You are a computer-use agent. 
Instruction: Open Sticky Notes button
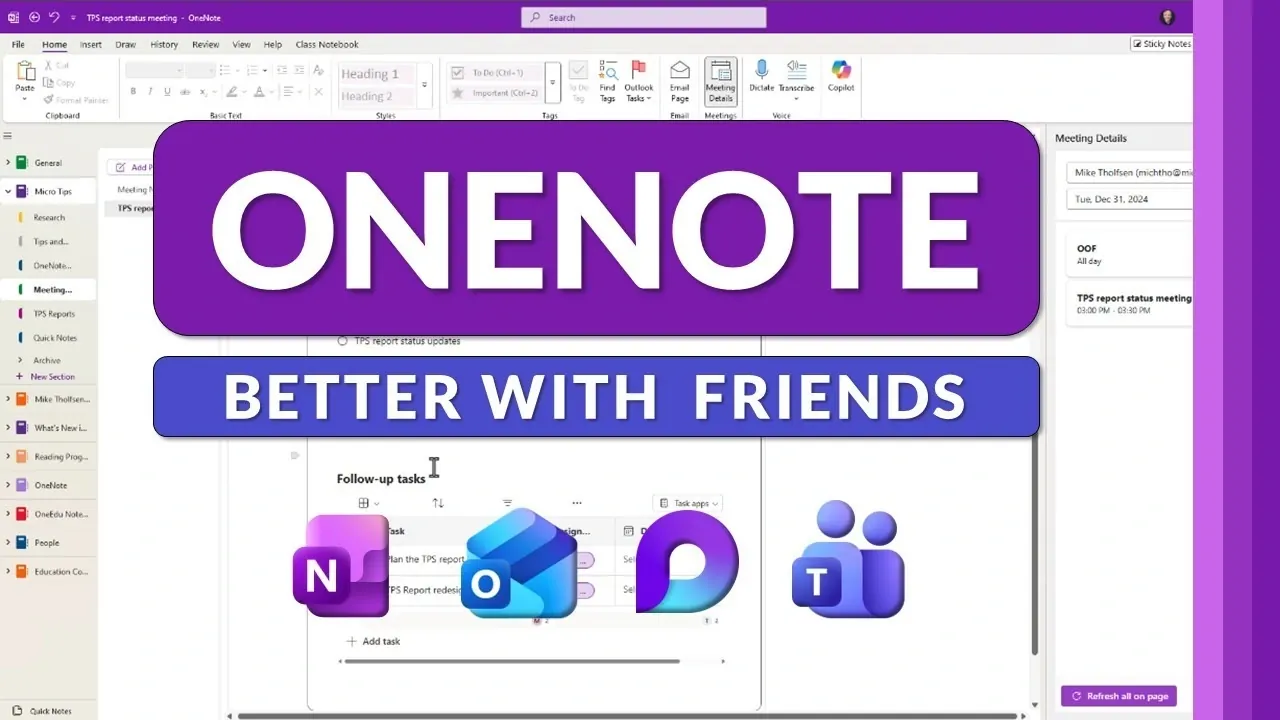coord(1161,44)
